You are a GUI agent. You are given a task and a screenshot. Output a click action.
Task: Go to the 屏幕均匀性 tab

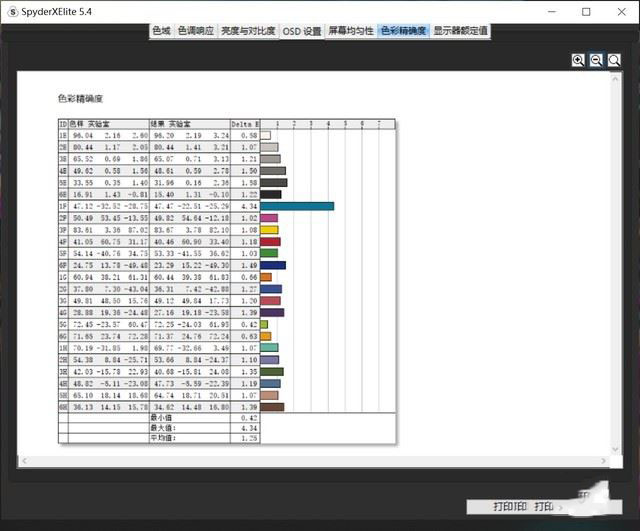(x=351, y=31)
